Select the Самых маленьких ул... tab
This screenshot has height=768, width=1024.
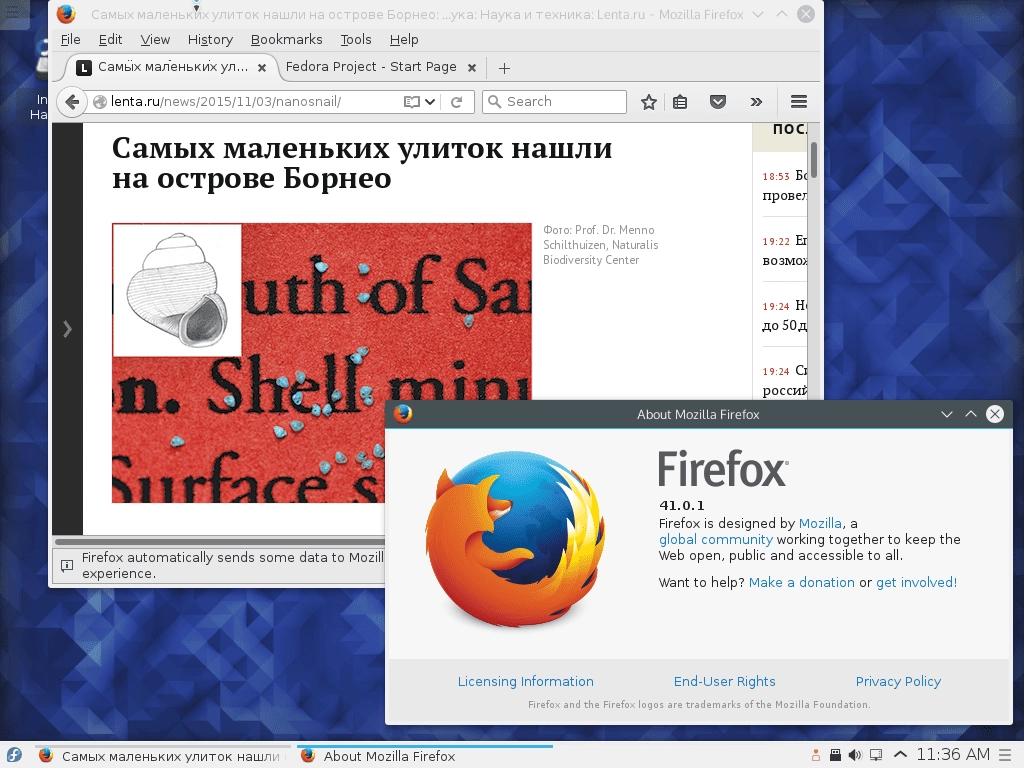pyautogui.click(x=173, y=67)
